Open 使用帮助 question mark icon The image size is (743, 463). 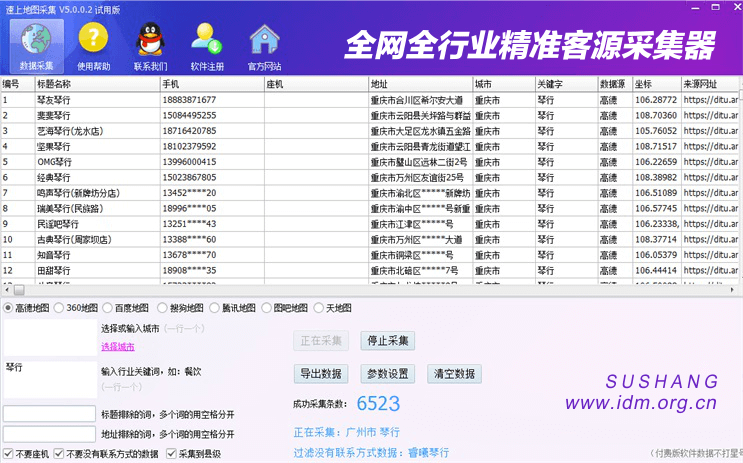tap(93, 46)
